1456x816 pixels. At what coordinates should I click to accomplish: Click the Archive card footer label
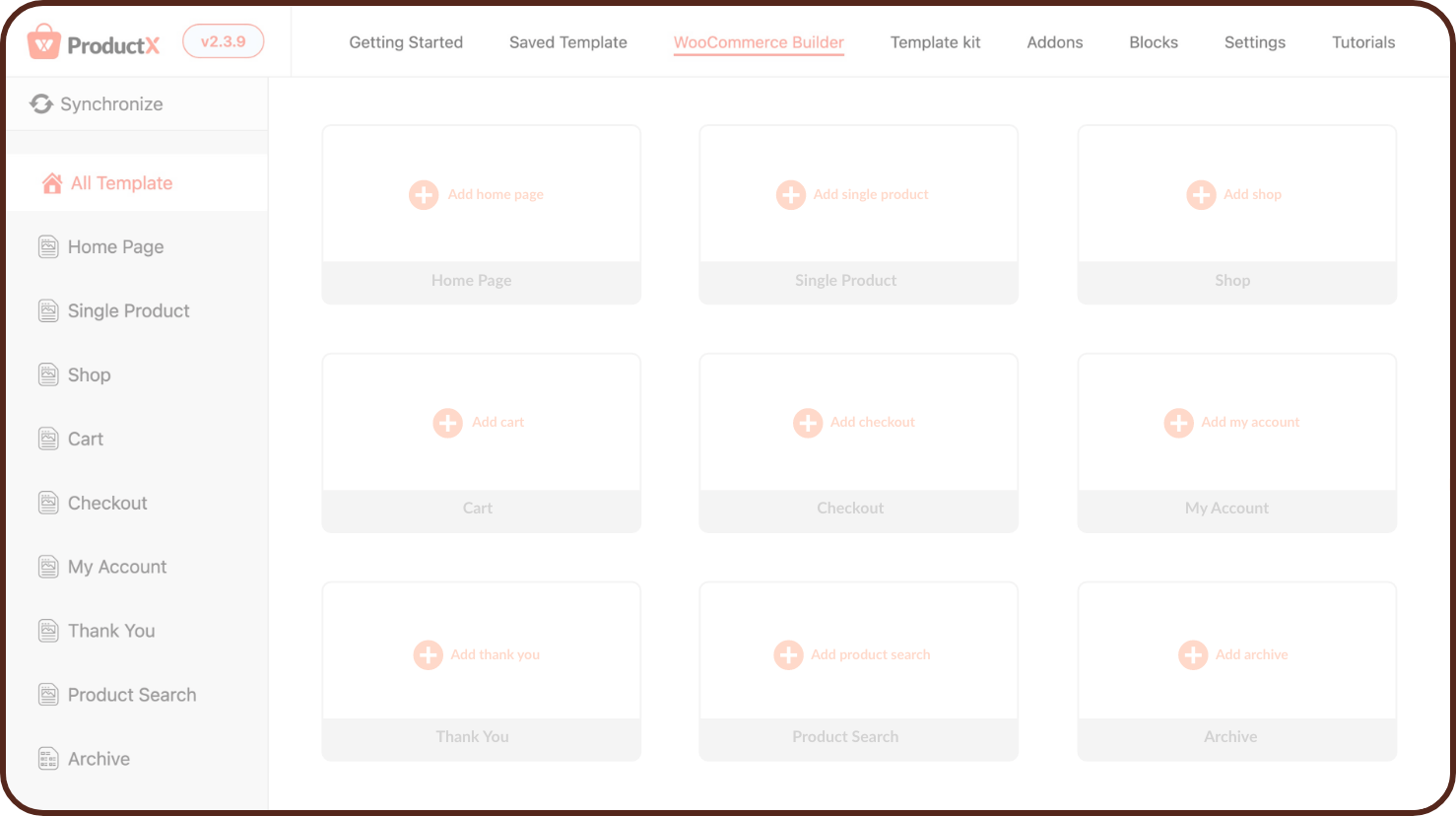click(1230, 737)
